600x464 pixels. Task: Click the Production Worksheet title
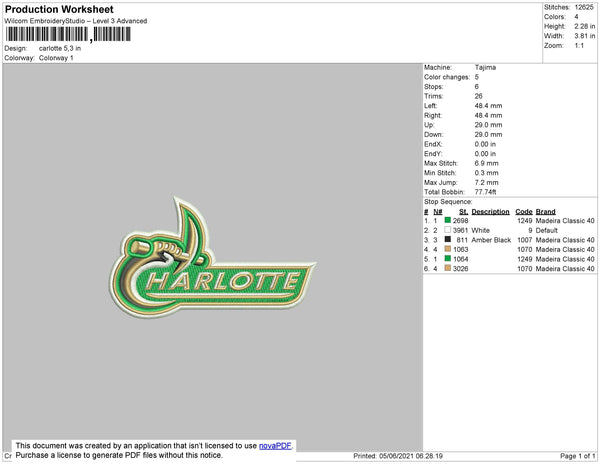click(x=59, y=9)
